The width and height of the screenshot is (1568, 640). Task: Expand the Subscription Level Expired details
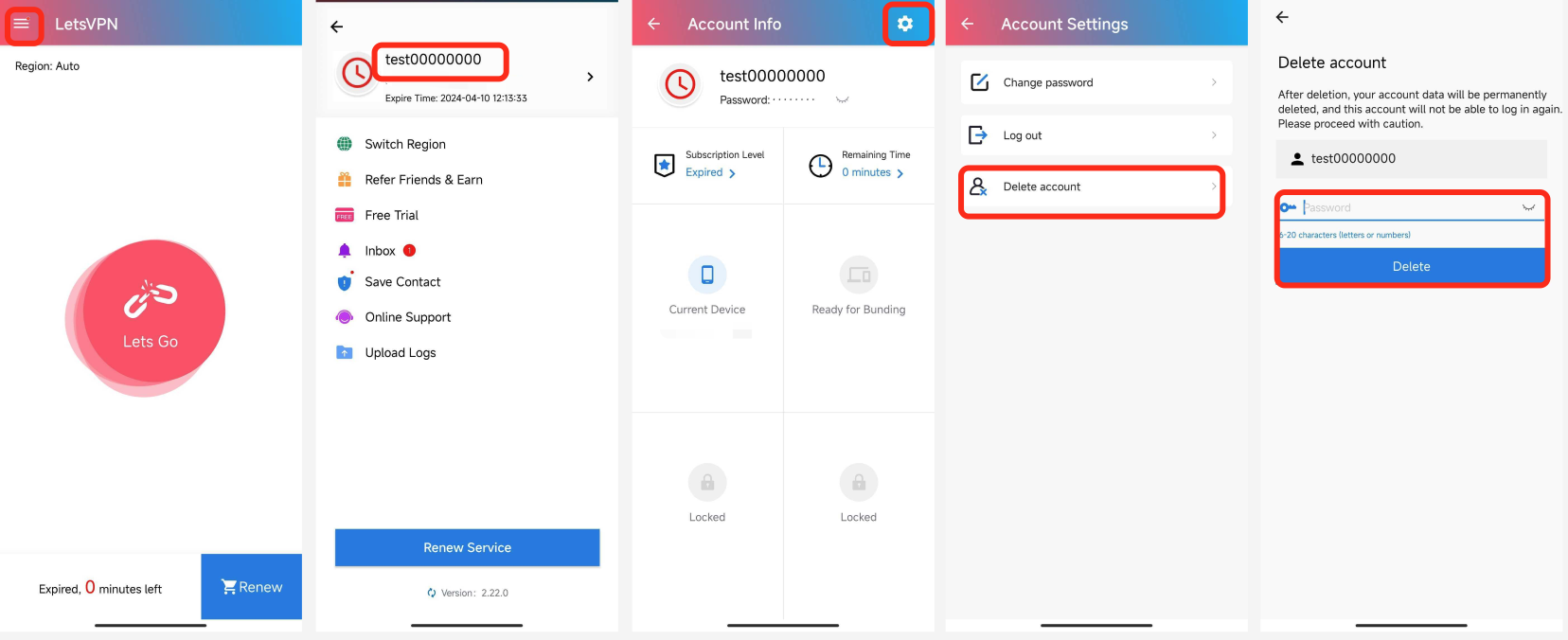click(x=711, y=173)
